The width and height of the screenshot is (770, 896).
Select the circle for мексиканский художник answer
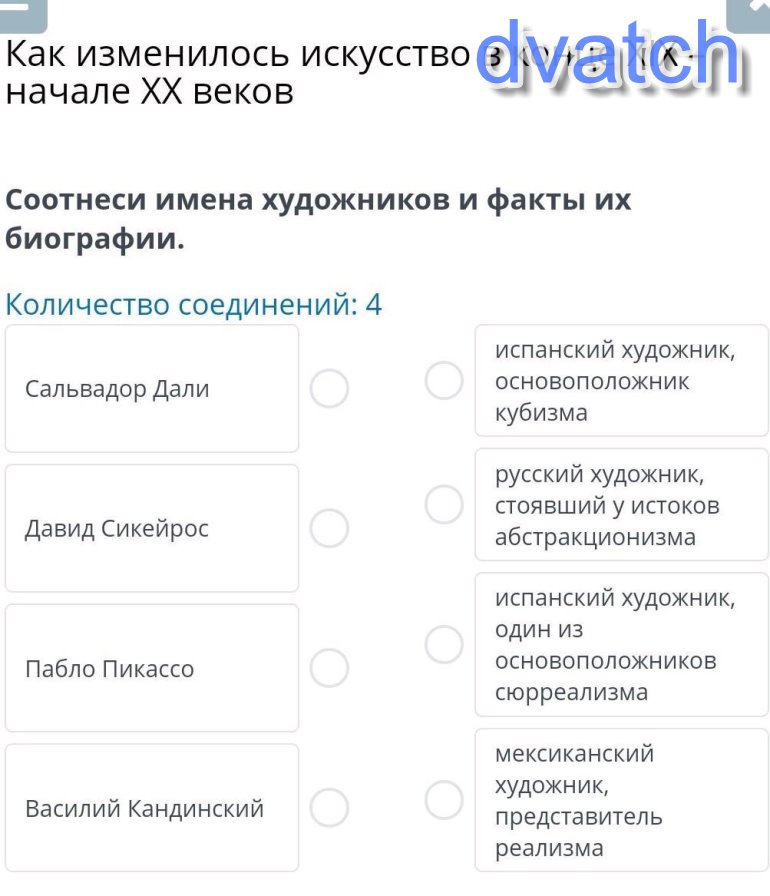(444, 799)
